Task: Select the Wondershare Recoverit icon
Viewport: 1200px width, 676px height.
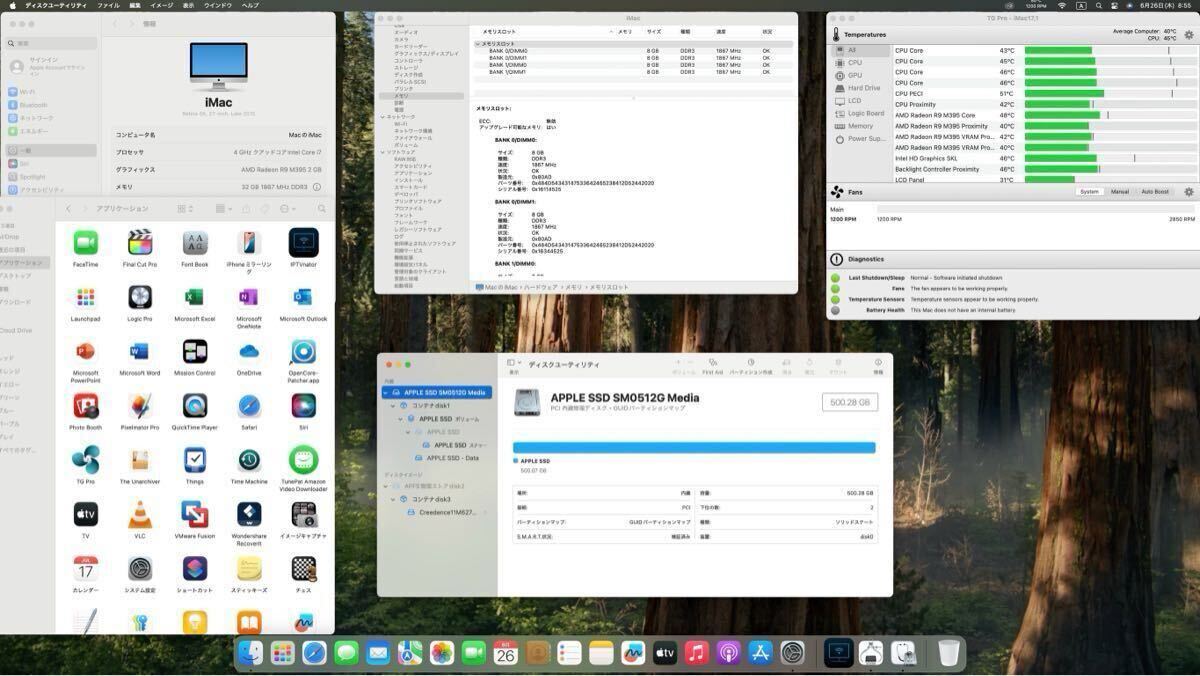Action: (x=249, y=514)
